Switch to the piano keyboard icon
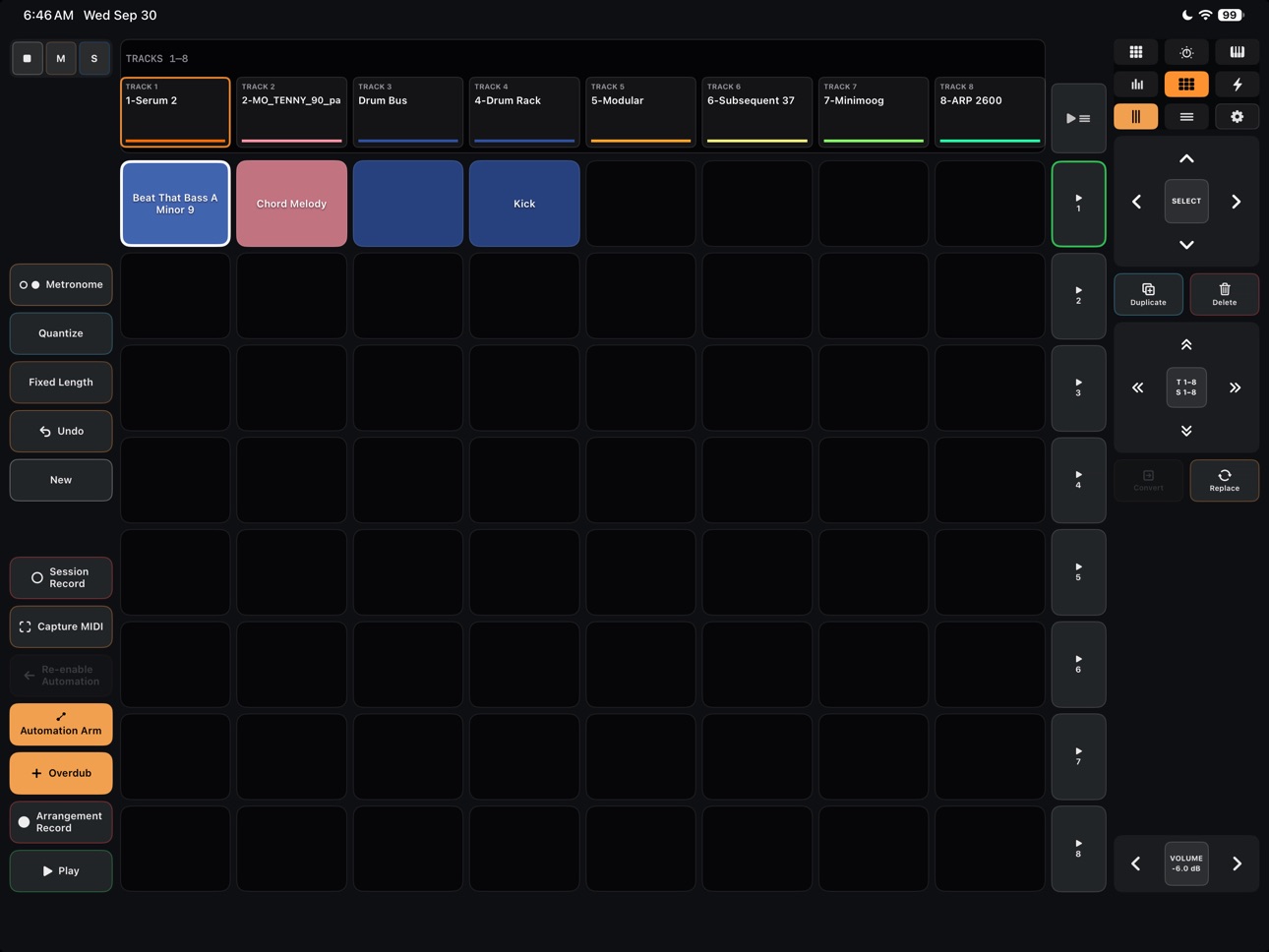1269x952 pixels. (1237, 52)
